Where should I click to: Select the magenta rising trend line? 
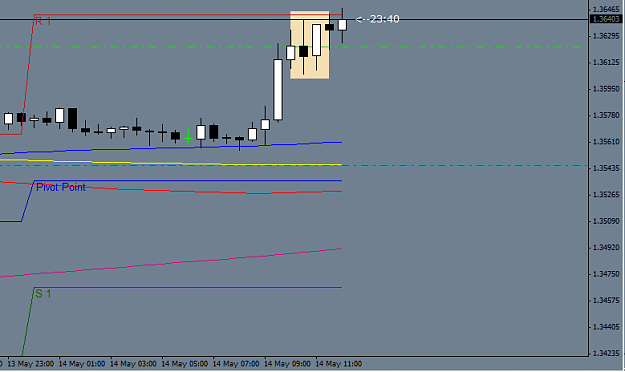point(171,263)
